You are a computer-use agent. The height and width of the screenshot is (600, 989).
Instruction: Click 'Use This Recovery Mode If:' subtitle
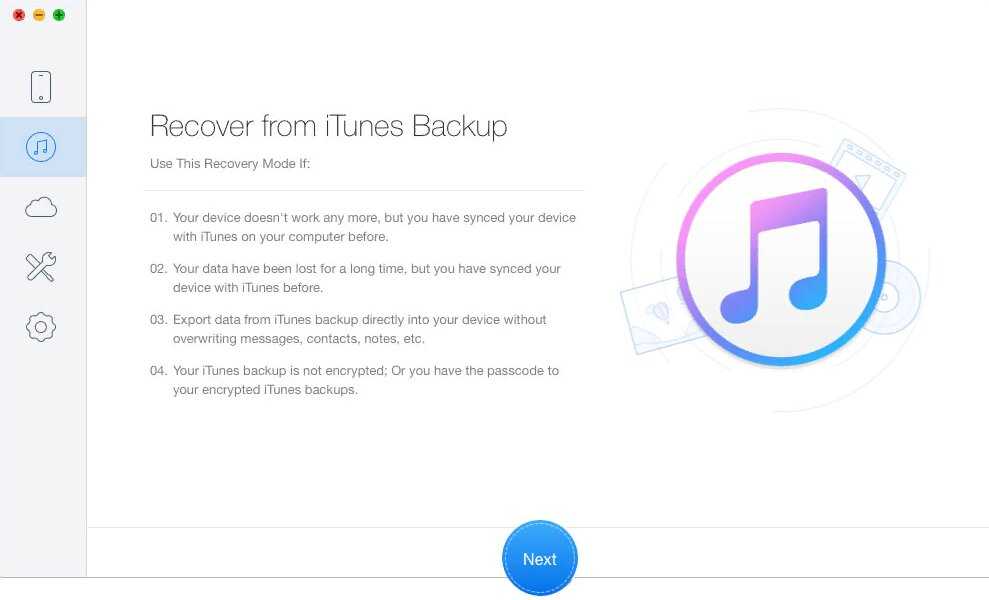click(x=230, y=163)
